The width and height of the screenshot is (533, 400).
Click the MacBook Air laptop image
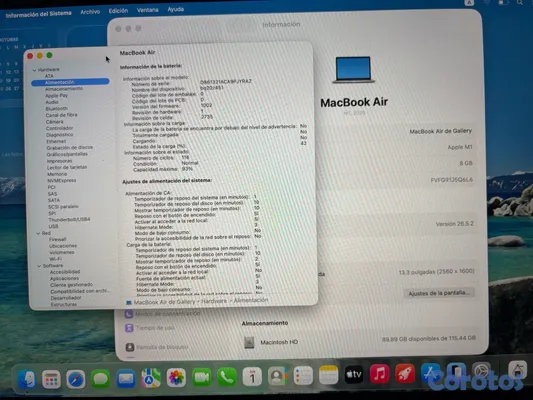[x=354, y=70]
